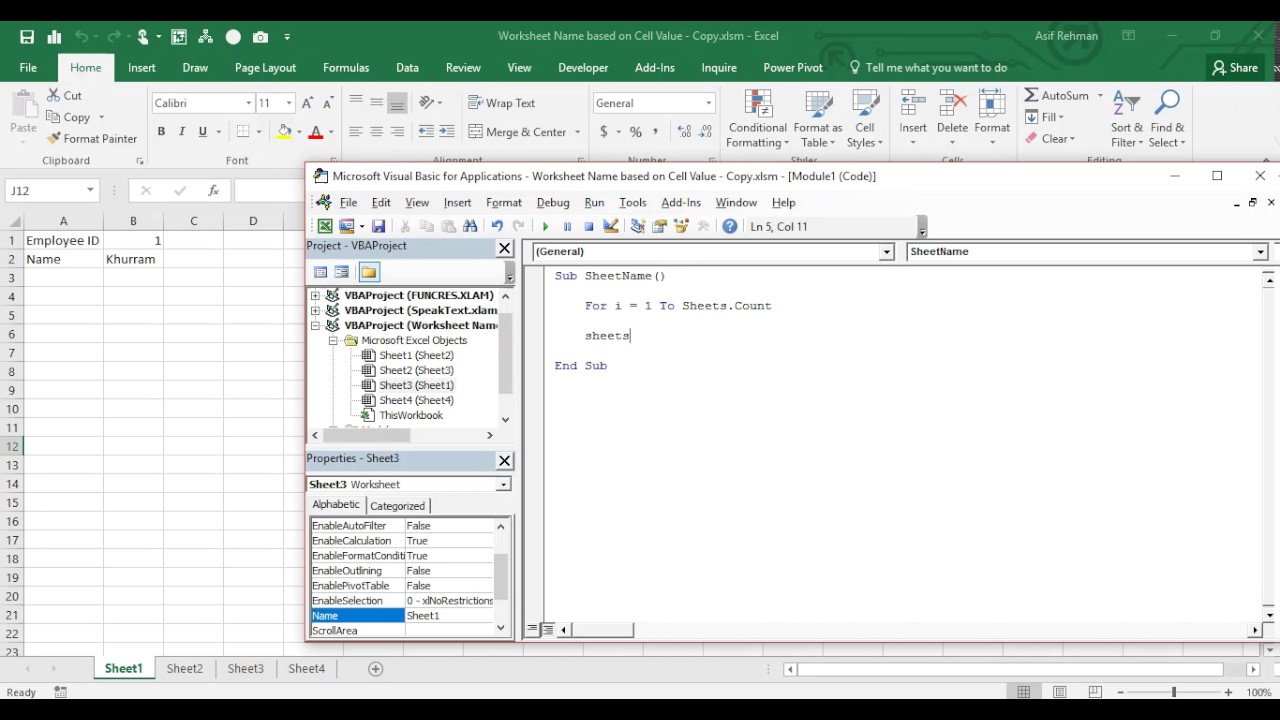Open the (General) object dropdown in code window
The height and width of the screenshot is (720, 1280).
[886, 252]
